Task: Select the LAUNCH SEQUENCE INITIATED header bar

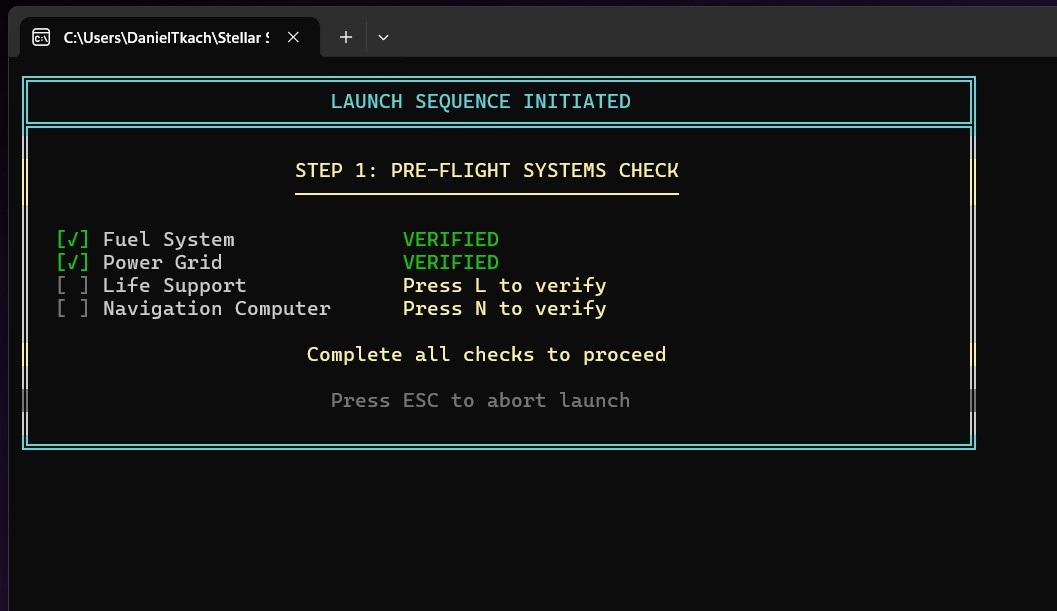Action: tap(480, 101)
